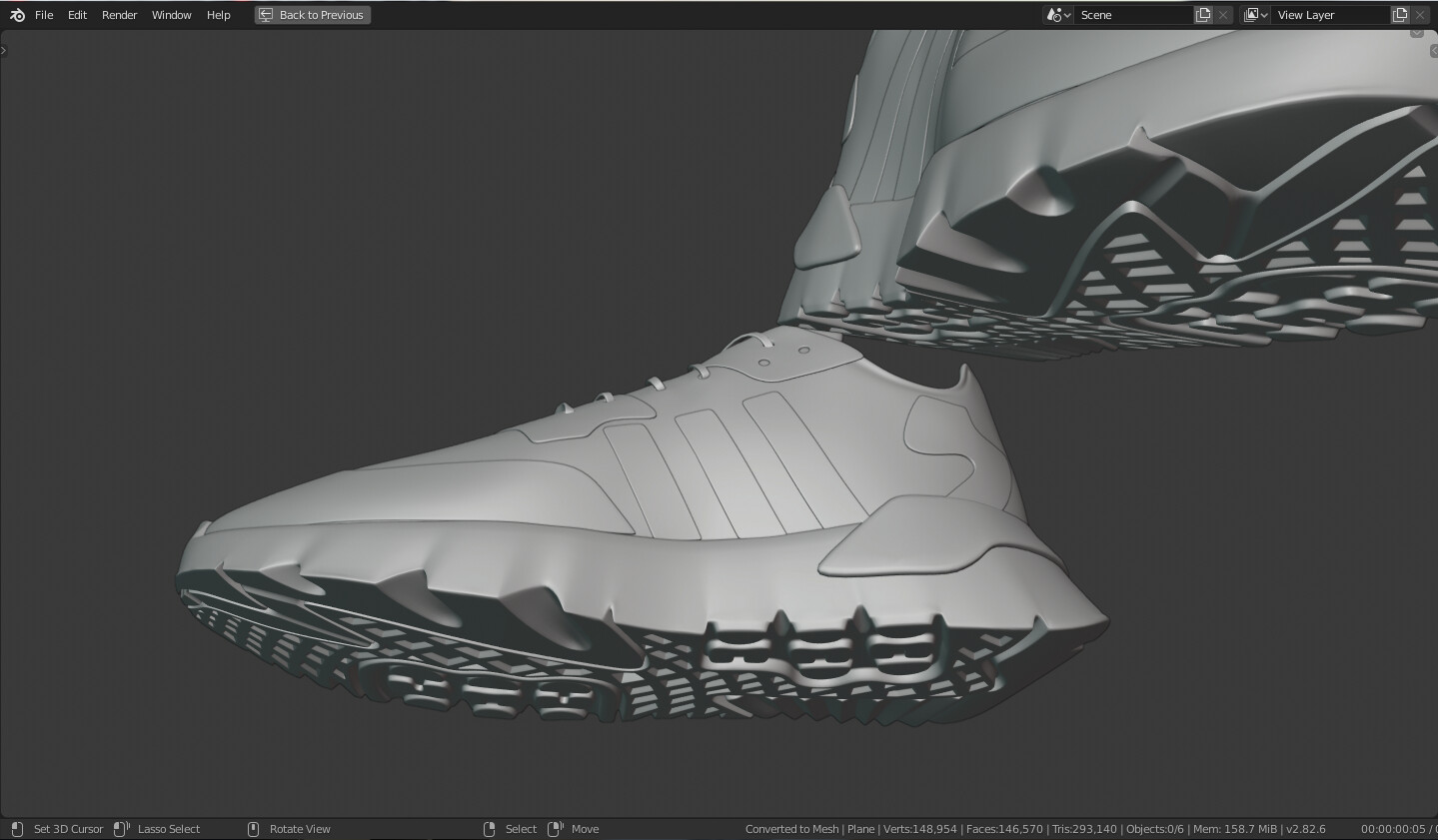Click the Lasso Select label

pyautogui.click(x=169, y=829)
